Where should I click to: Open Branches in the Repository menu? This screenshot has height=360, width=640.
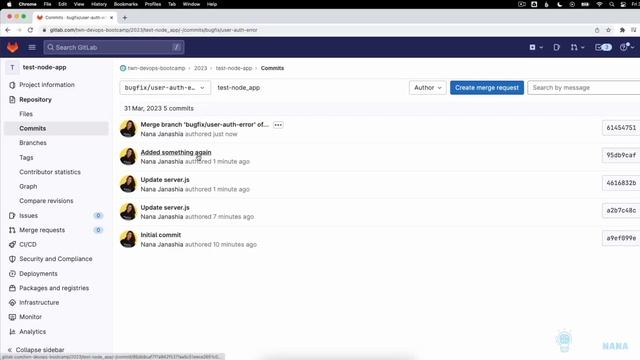click(33, 143)
